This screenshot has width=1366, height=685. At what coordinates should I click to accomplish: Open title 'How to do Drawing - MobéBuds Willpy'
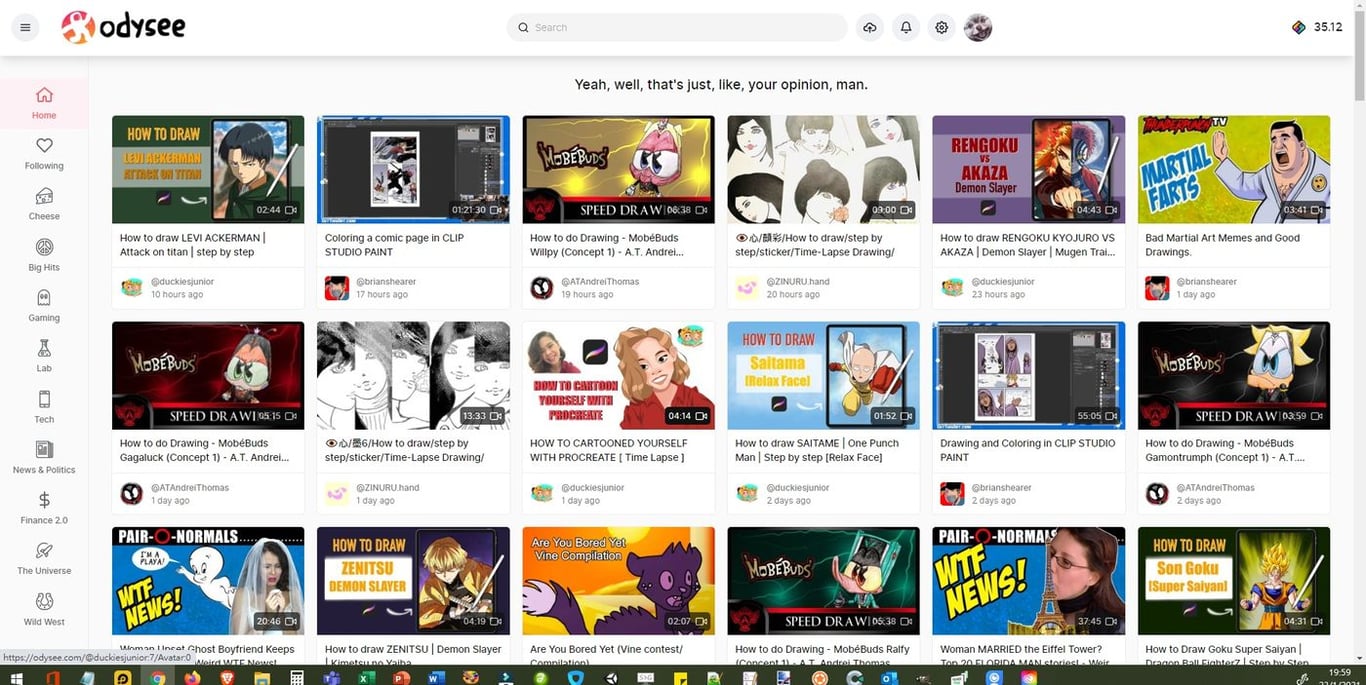(x=606, y=245)
